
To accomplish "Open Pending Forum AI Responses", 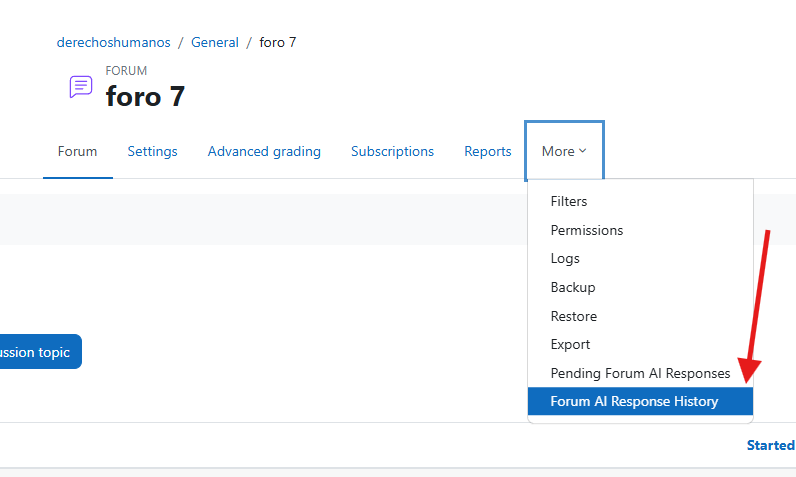I will [x=640, y=374].
